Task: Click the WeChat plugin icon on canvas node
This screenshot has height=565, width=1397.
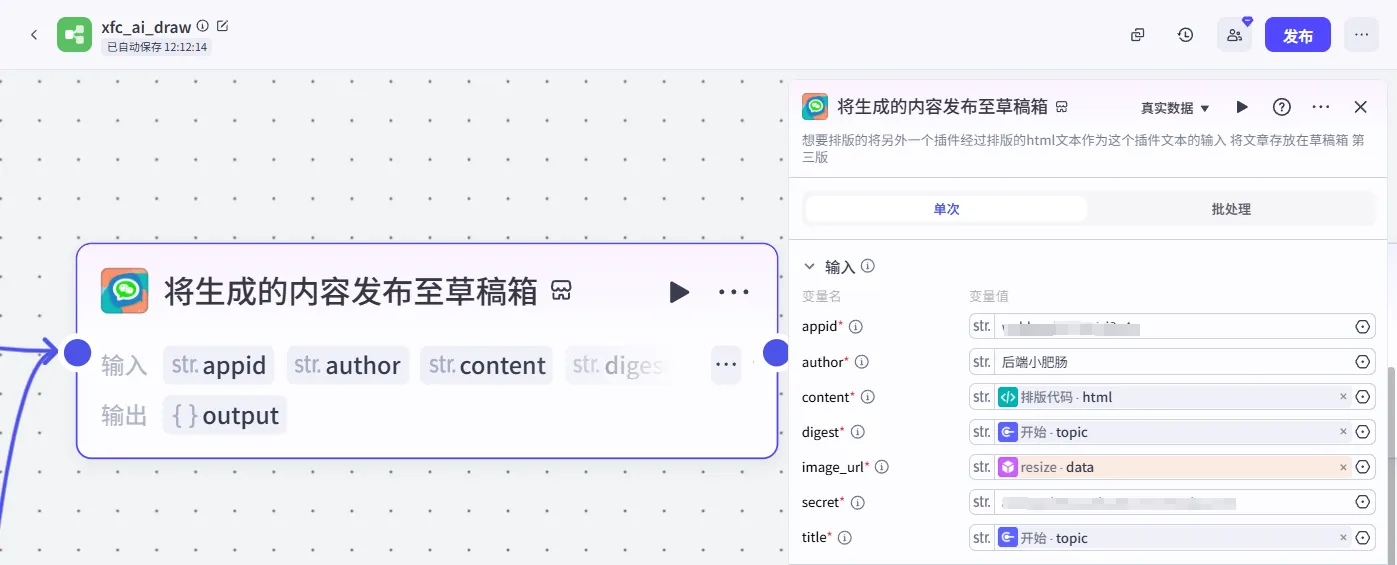Action: (125, 291)
